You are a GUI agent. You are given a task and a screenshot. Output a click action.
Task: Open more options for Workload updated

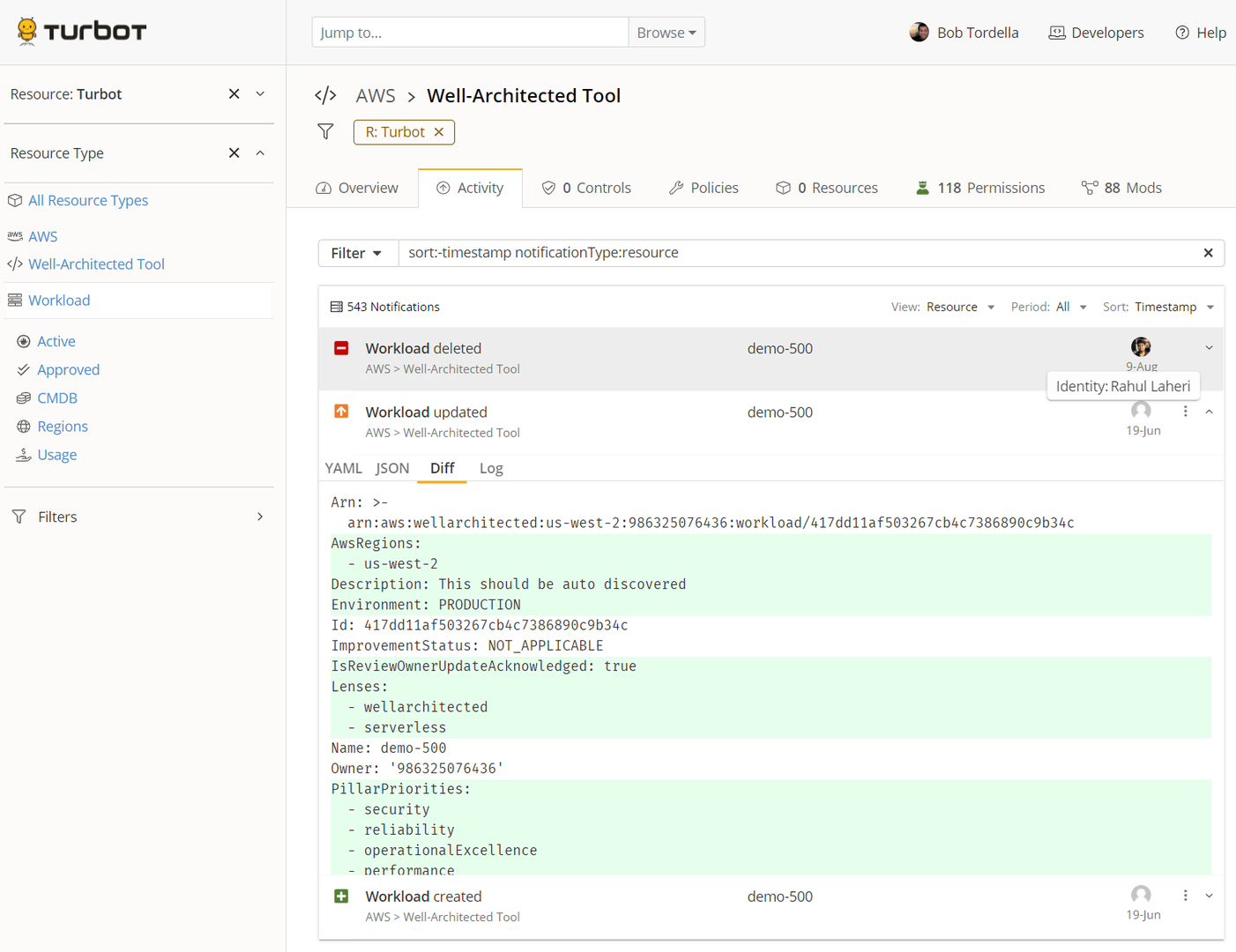pos(1185,412)
